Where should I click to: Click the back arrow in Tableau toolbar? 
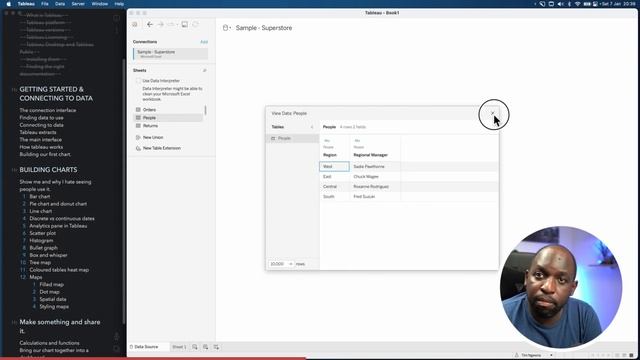pyautogui.click(x=150, y=24)
